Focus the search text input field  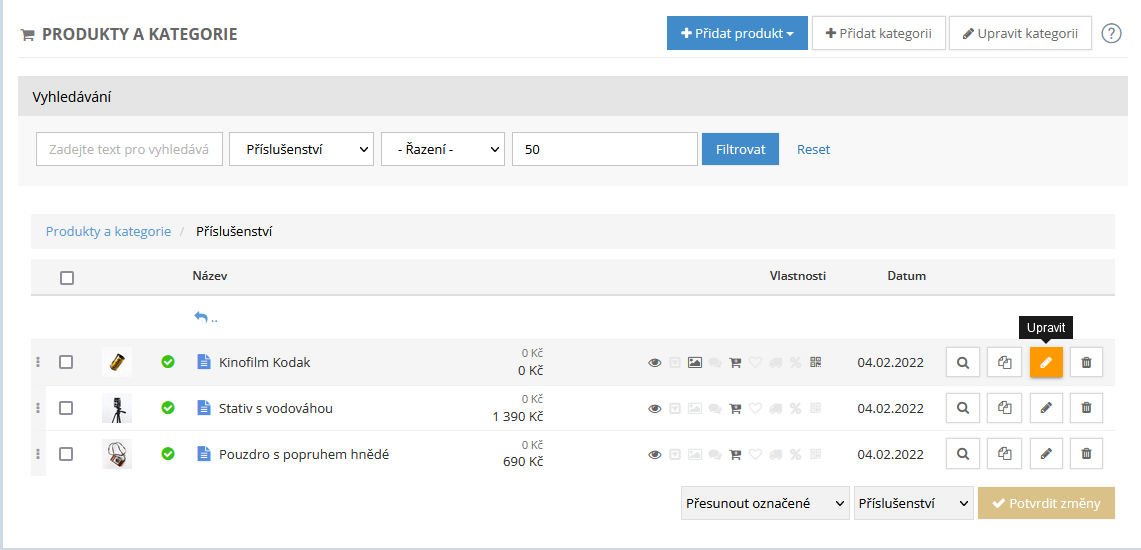point(129,149)
